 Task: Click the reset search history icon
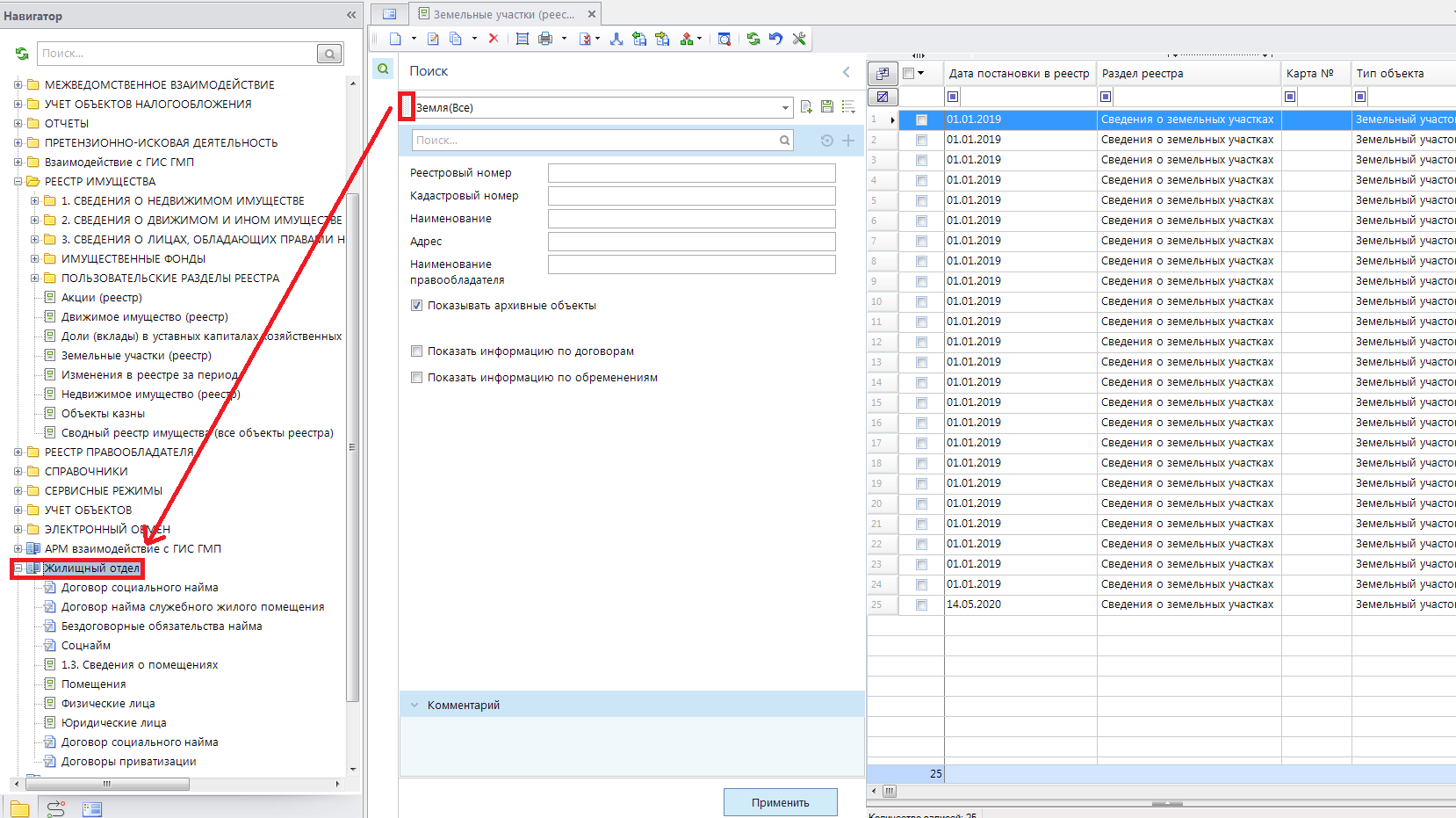[x=827, y=141]
